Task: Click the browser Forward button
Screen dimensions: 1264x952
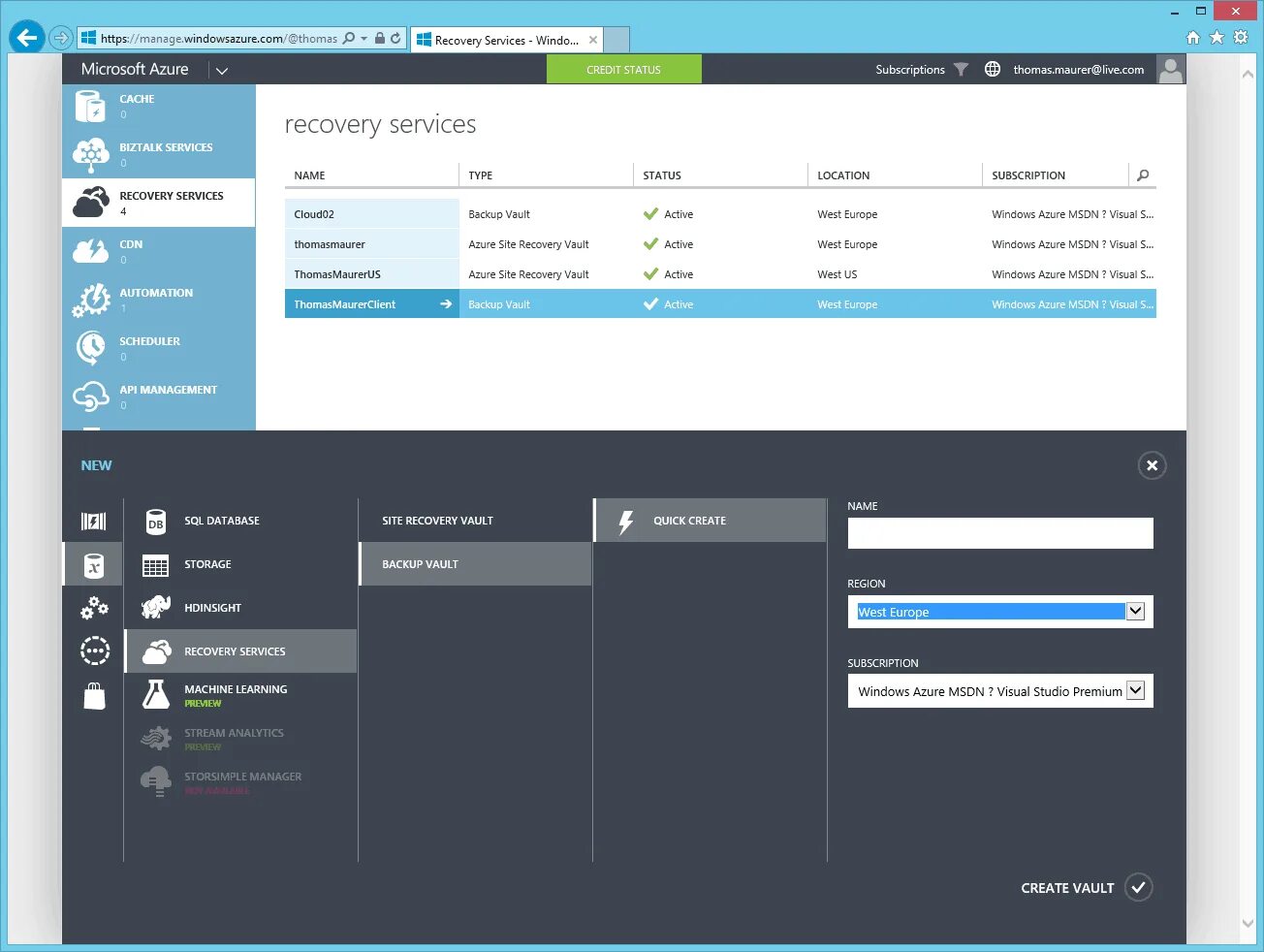Action: pyautogui.click(x=61, y=38)
